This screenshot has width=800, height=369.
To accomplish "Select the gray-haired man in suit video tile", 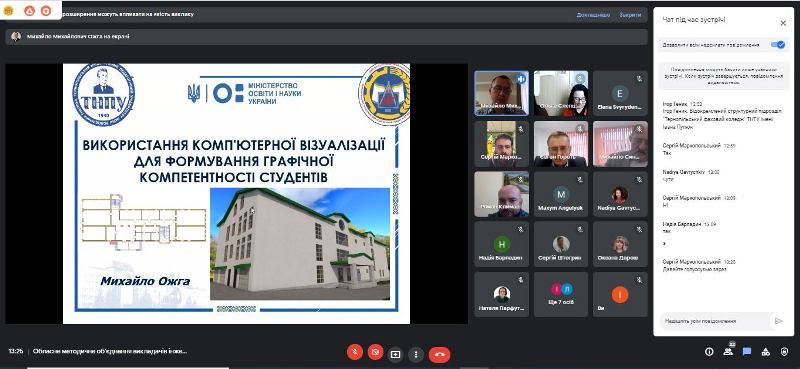I will [561, 143].
